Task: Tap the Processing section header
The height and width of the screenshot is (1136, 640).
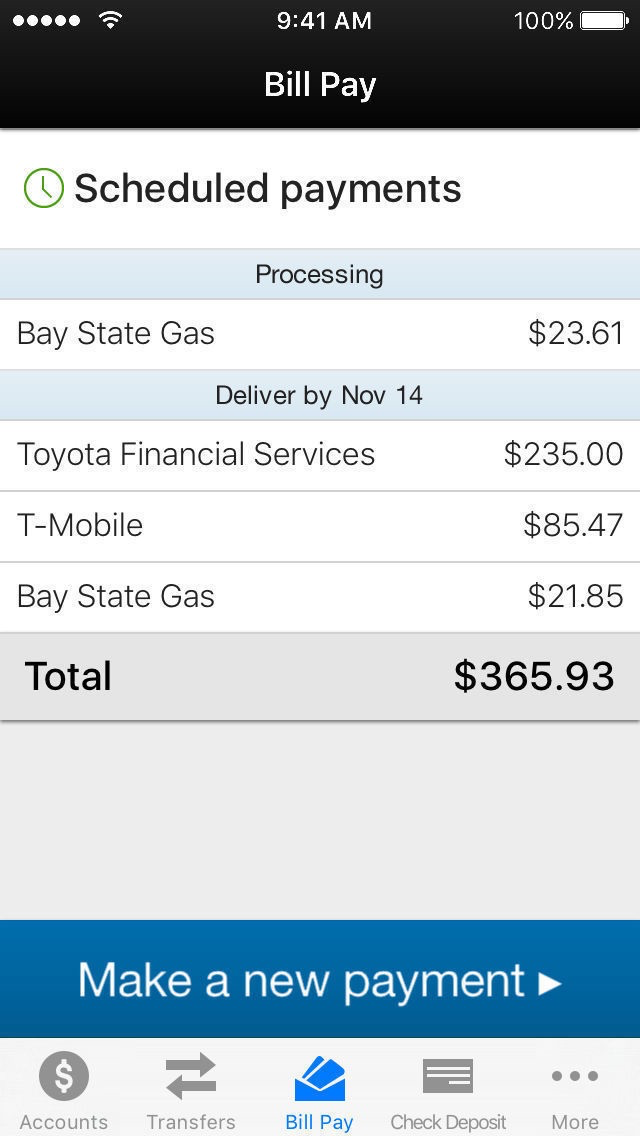Action: point(320,274)
